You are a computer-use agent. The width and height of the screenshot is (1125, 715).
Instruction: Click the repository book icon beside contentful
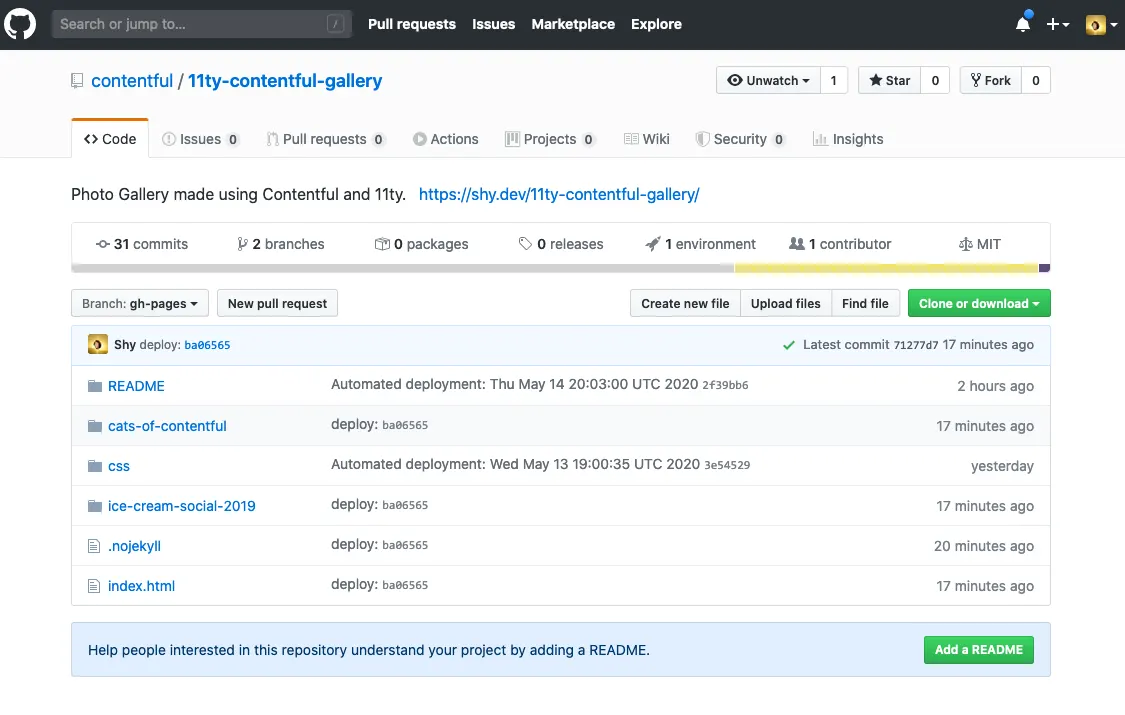(x=77, y=81)
